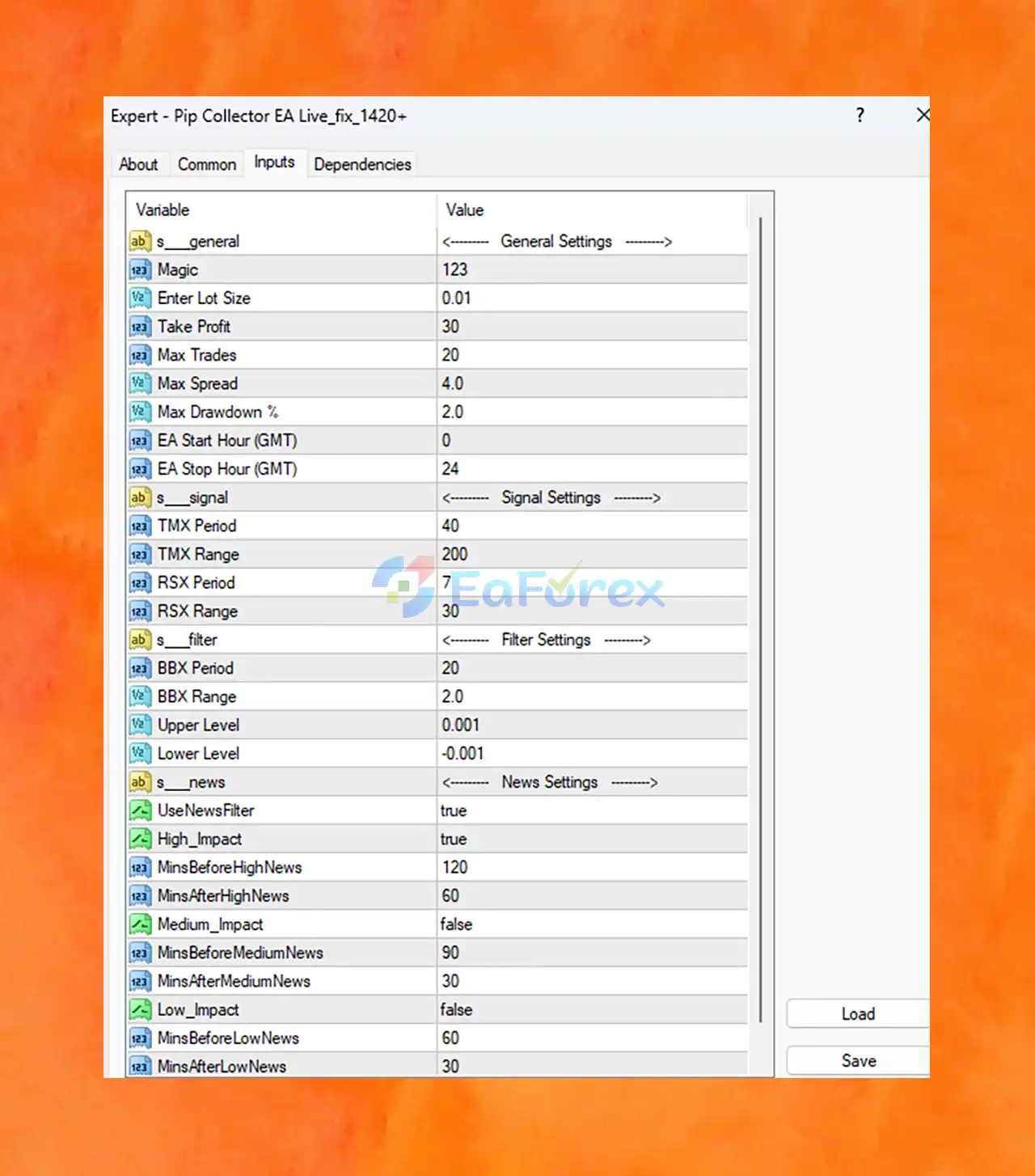Click the integer icon next to Take Profit
This screenshot has width=1035, height=1176.
pos(140,327)
